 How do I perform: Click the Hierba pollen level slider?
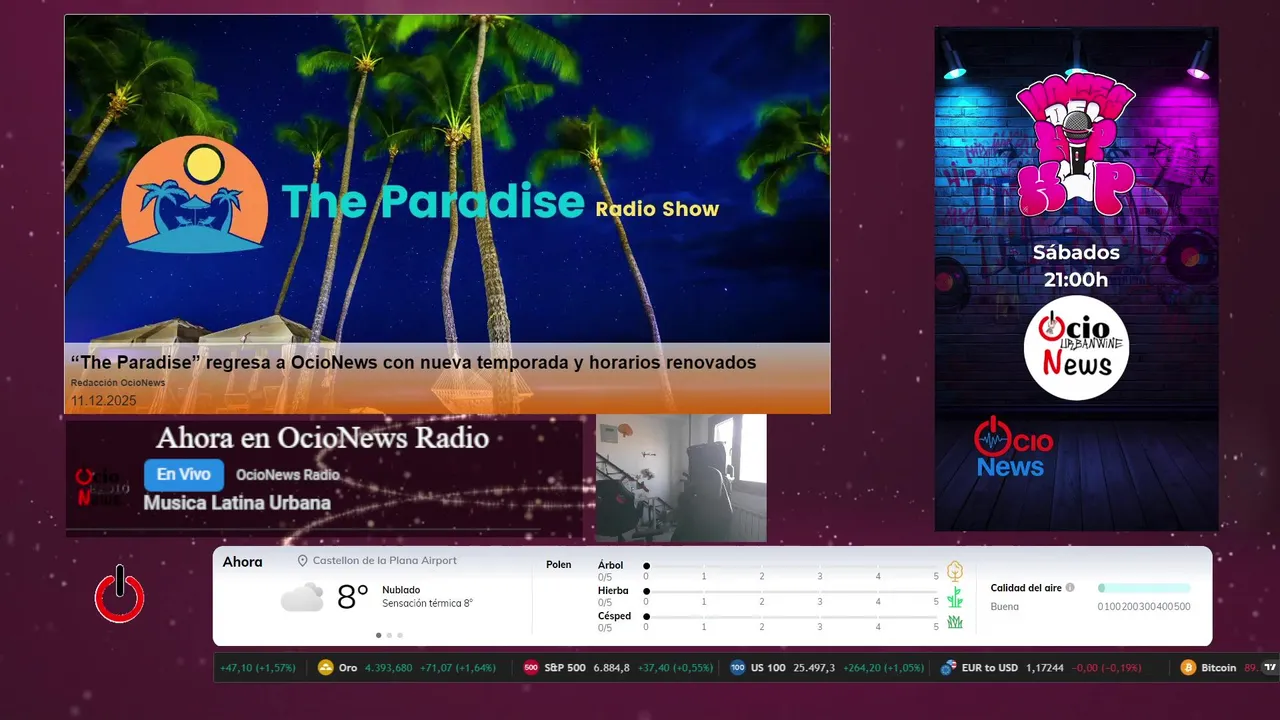pyautogui.click(x=791, y=591)
